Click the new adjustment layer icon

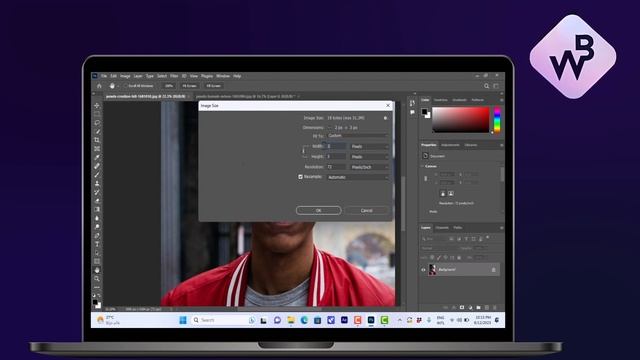(470, 307)
